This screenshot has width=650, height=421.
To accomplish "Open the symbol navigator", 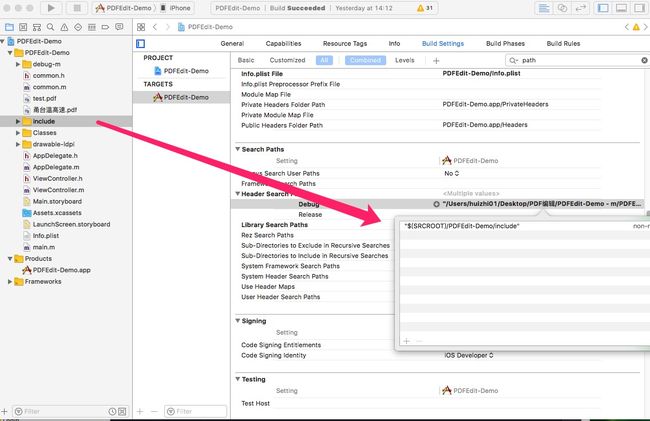I will coord(37,27).
